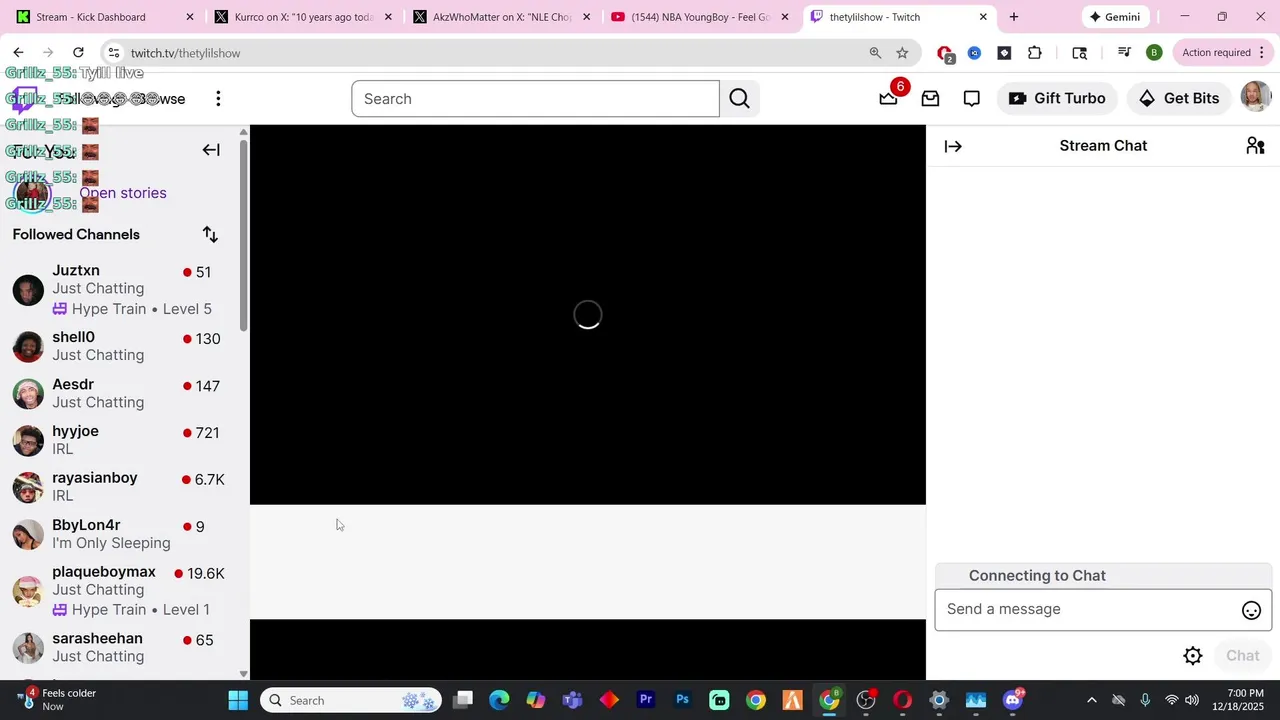Open chat settings gear icon
The image size is (1280, 720).
point(1193,656)
